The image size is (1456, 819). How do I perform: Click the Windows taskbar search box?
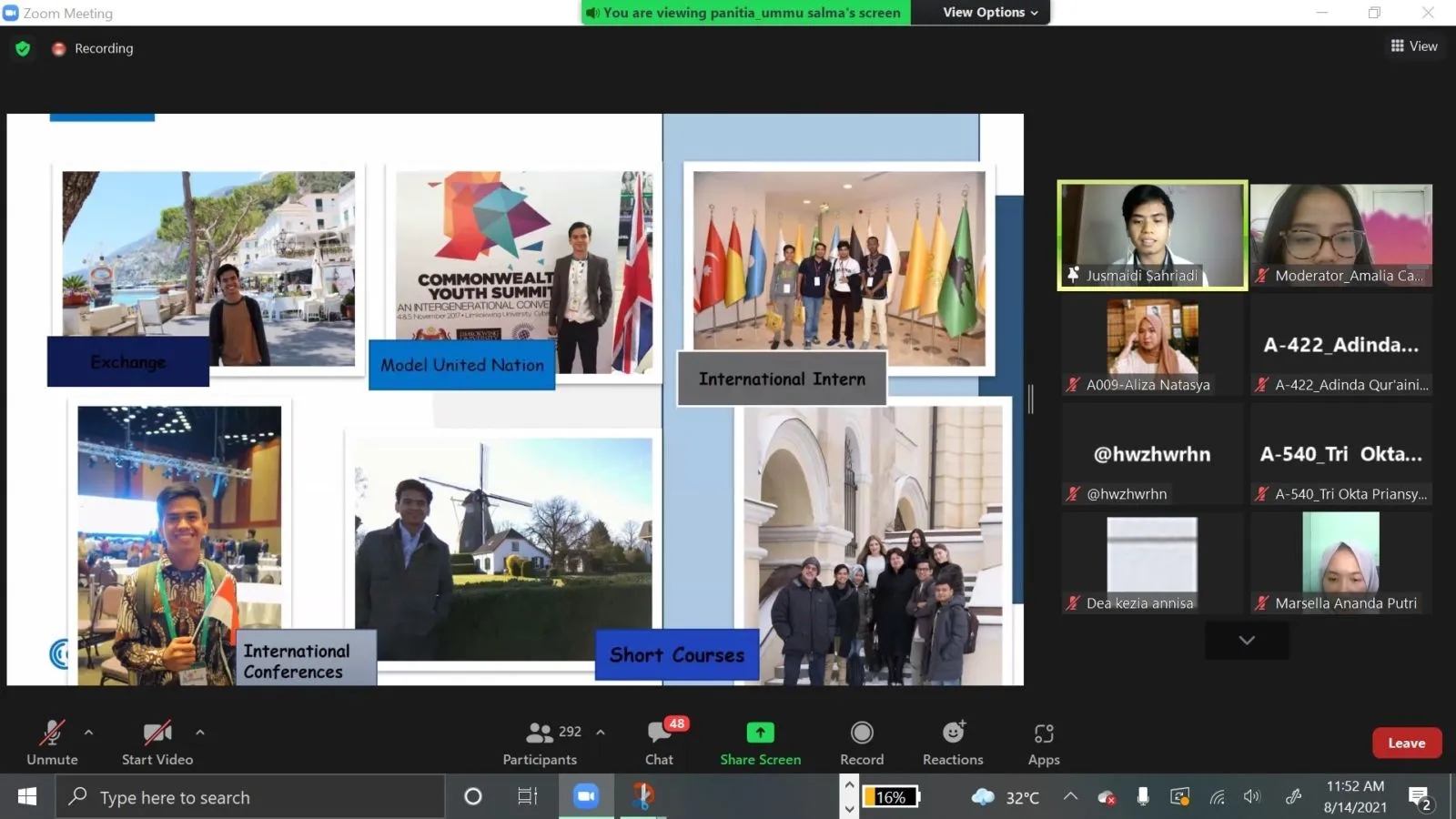click(251, 797)
